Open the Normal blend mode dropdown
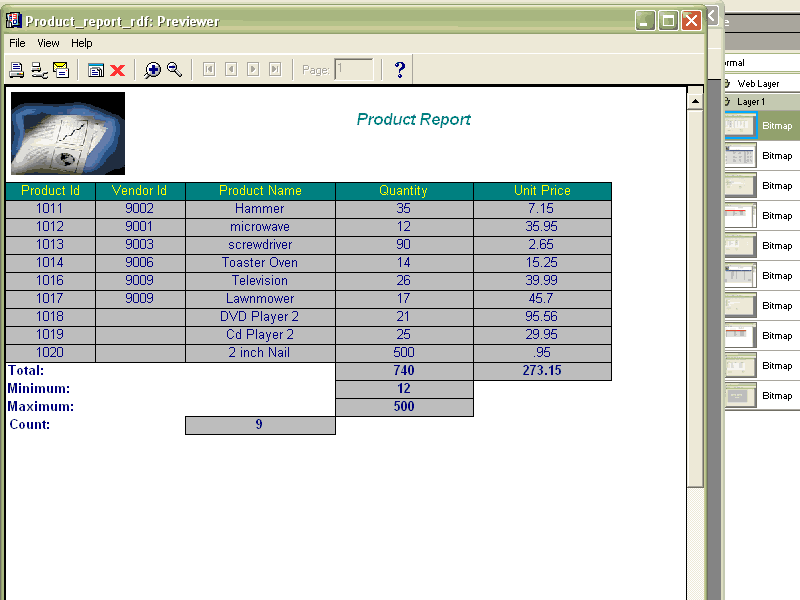 pyautogui.click(x=760, y=63)
